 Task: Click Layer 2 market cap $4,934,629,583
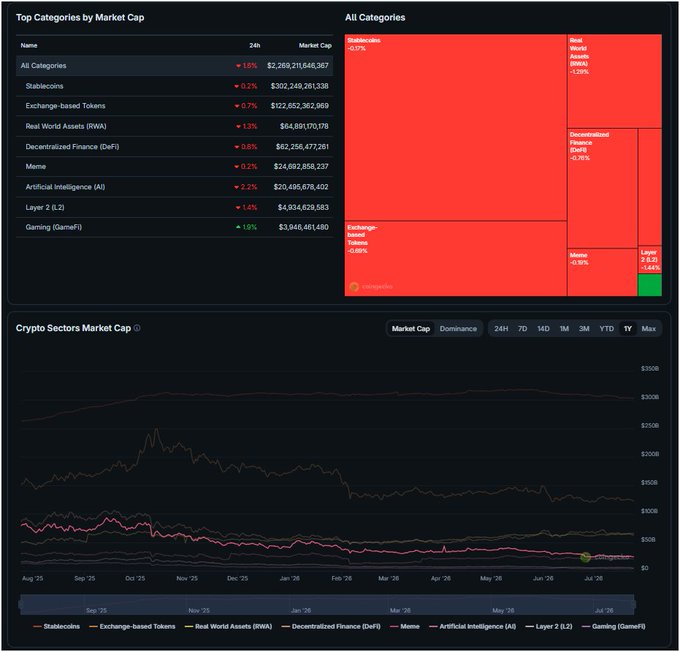tap(303, 207)
